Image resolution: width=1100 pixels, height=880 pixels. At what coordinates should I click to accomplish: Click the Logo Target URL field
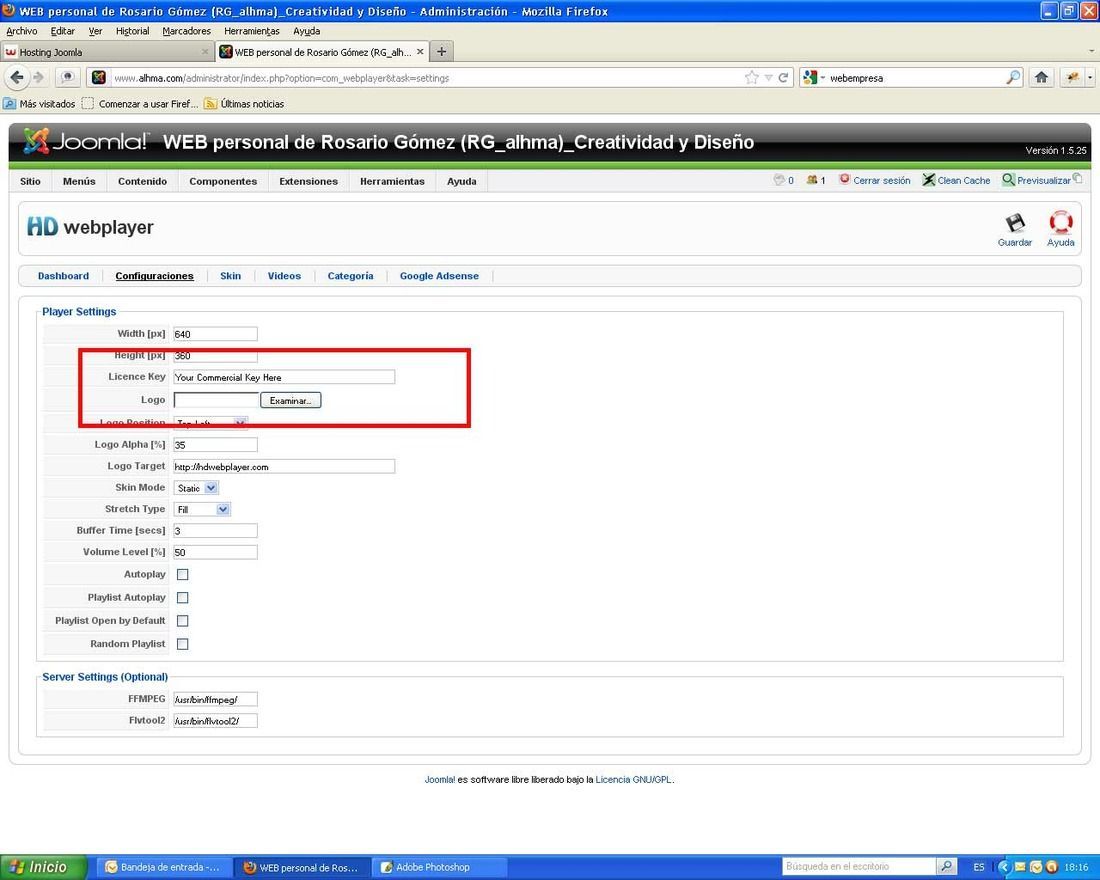click(x=284, y=466)
